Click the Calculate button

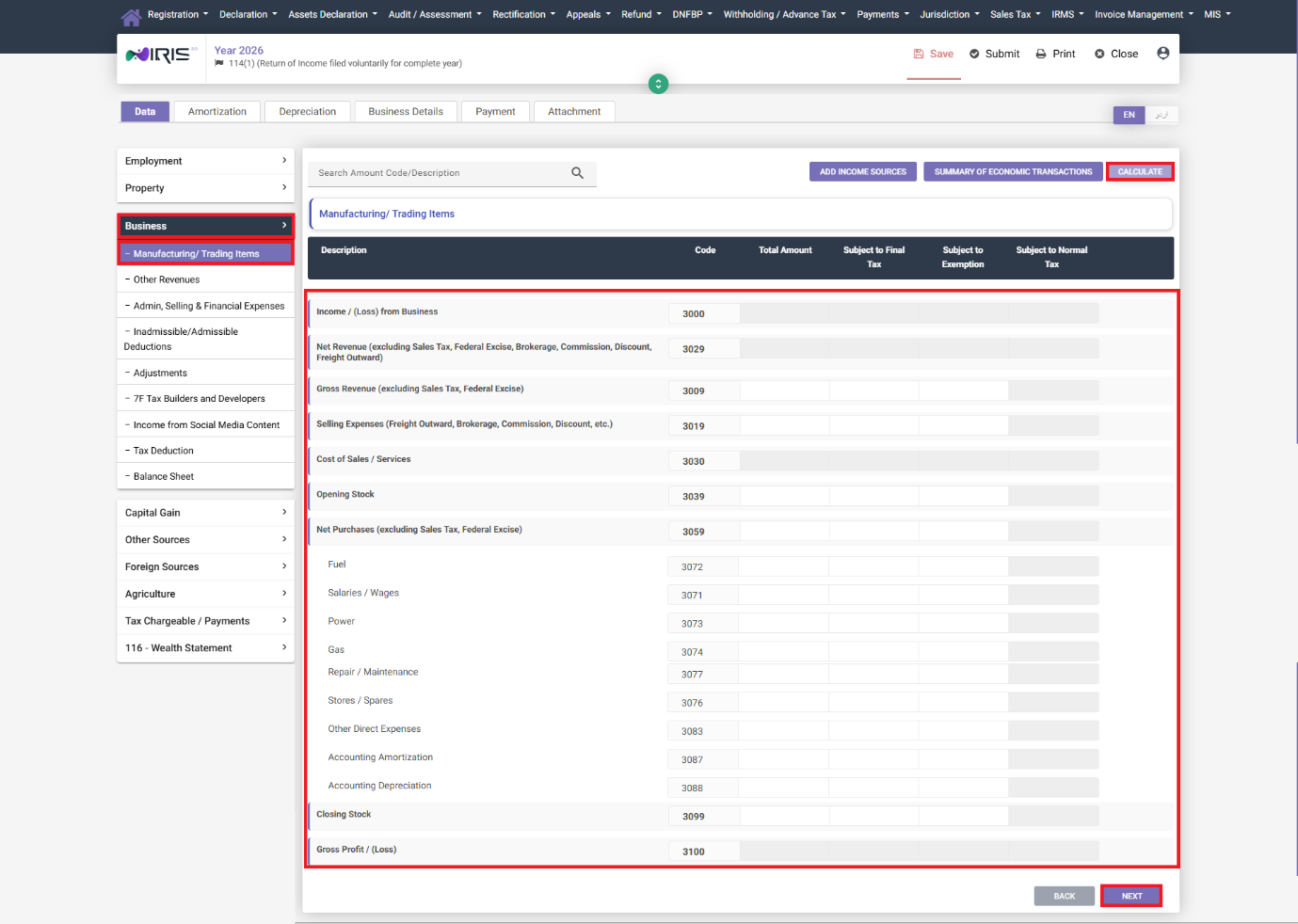pyautogui.click(x=1140, y=172)
